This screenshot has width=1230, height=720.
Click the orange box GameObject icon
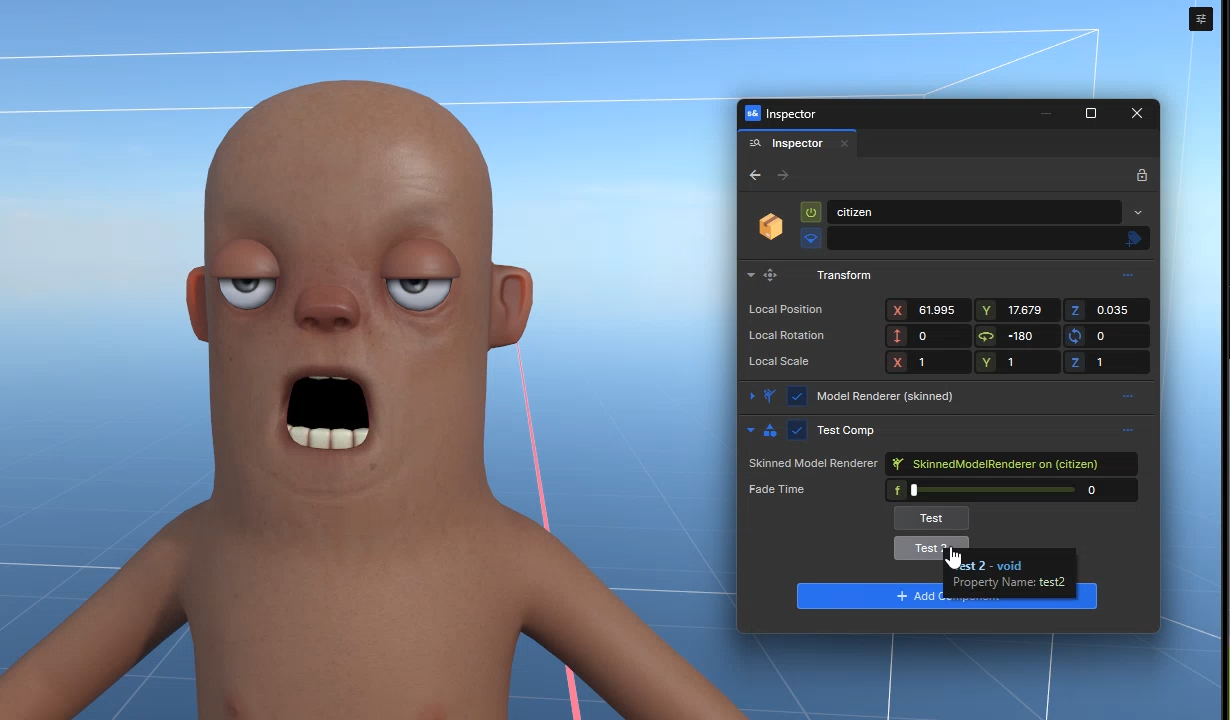(771, 226)
